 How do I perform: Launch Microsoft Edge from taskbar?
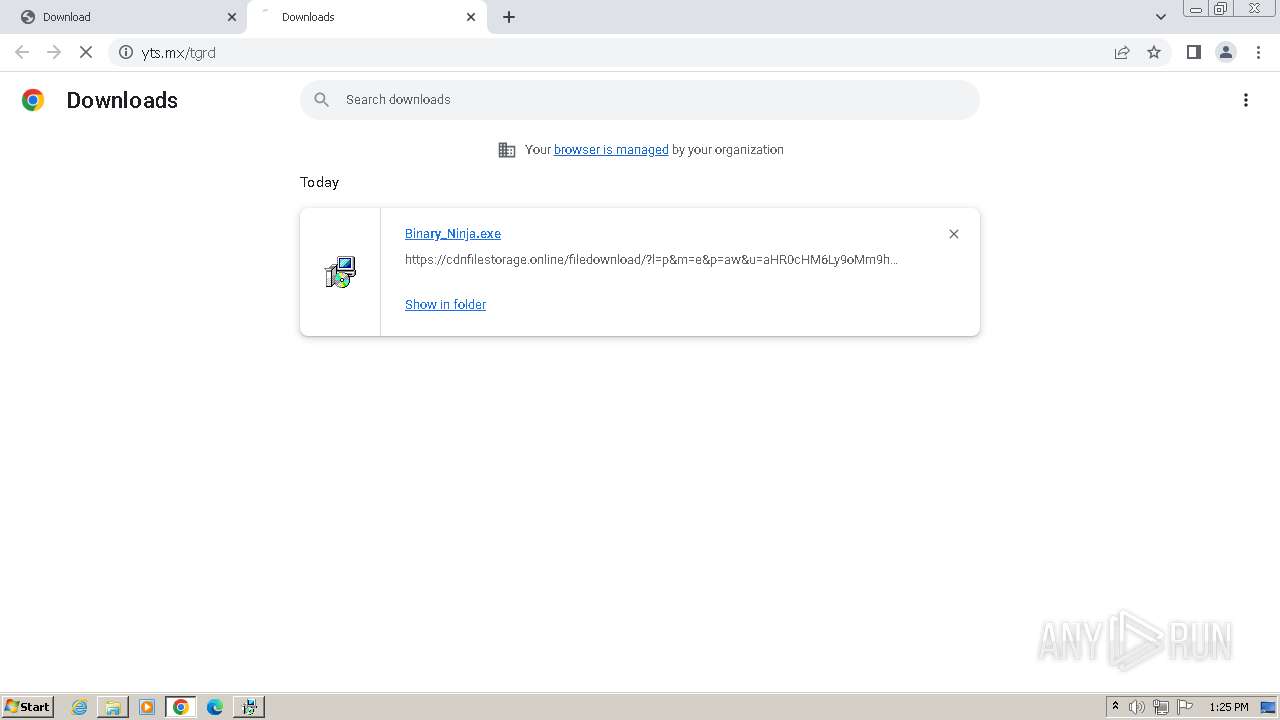(215, 707)
